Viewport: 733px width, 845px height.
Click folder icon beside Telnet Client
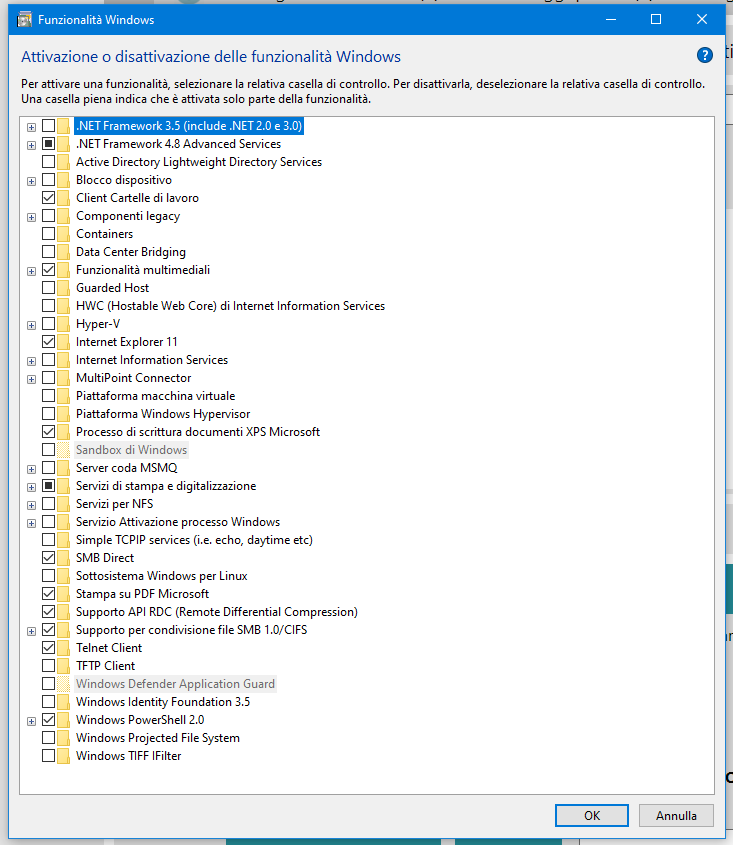tap(64, 648)
